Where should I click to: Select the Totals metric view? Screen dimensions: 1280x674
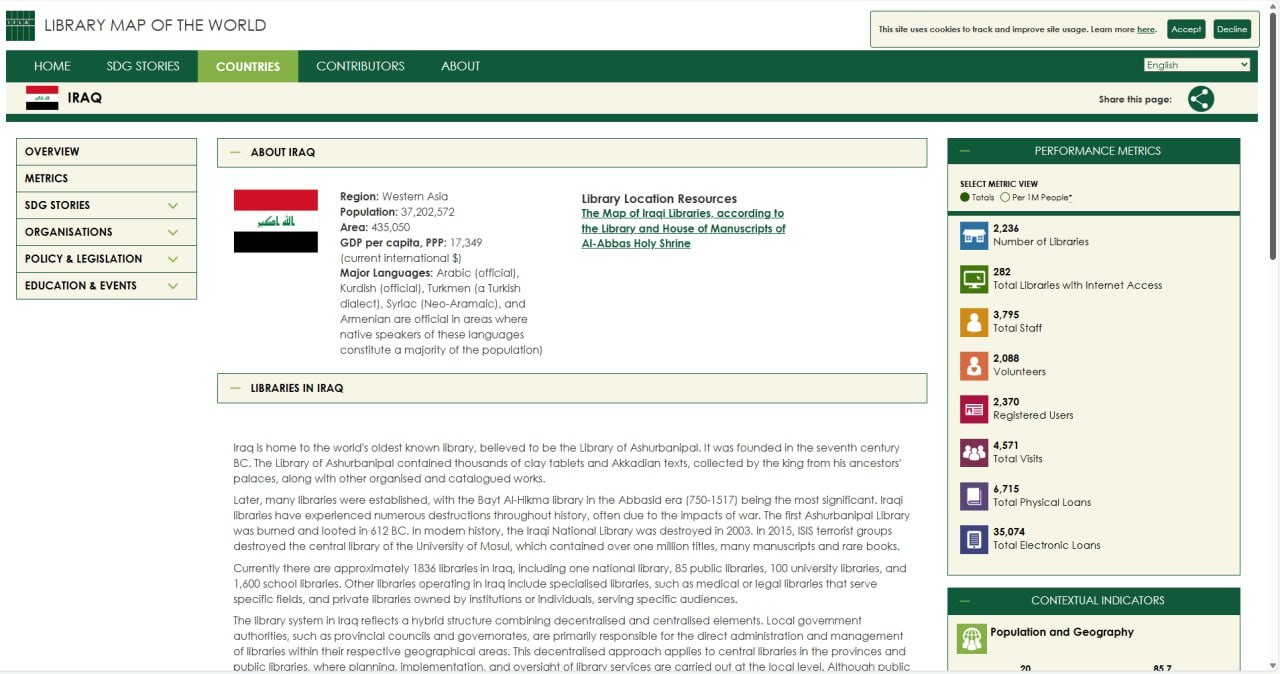(x=965, y=198)
